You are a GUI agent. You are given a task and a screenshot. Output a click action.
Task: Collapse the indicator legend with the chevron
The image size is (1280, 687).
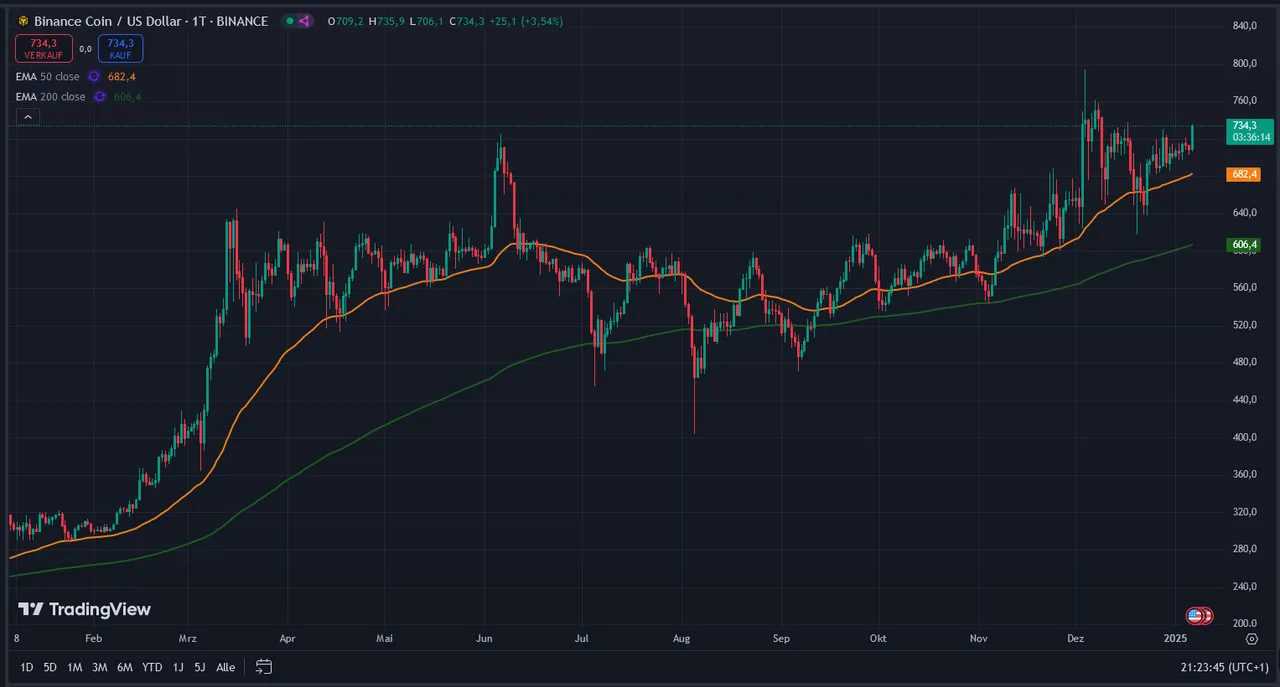pyautogui.click(x=28, y=117)
